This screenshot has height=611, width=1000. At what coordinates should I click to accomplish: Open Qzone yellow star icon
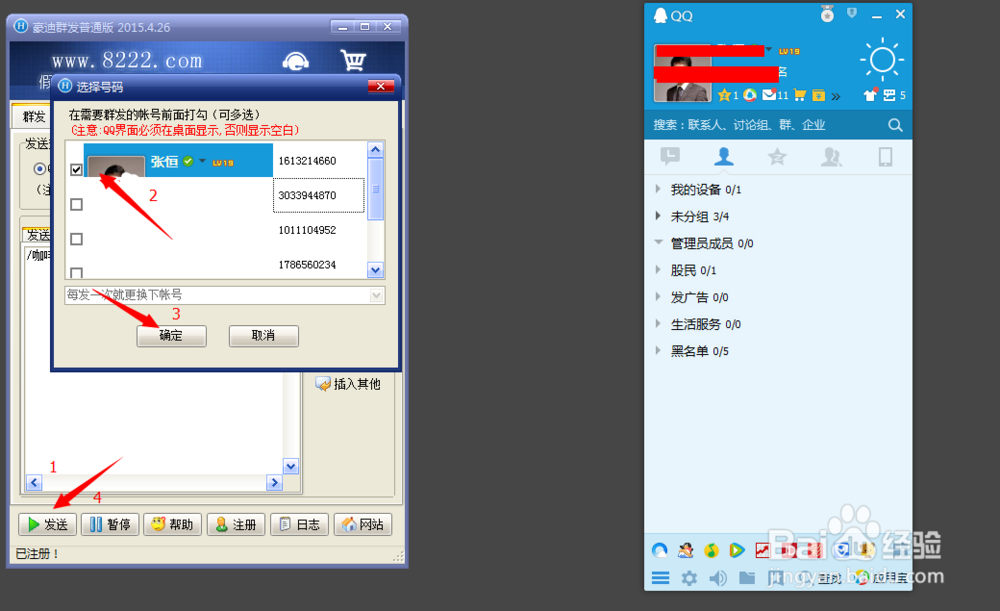pos(724,96)
